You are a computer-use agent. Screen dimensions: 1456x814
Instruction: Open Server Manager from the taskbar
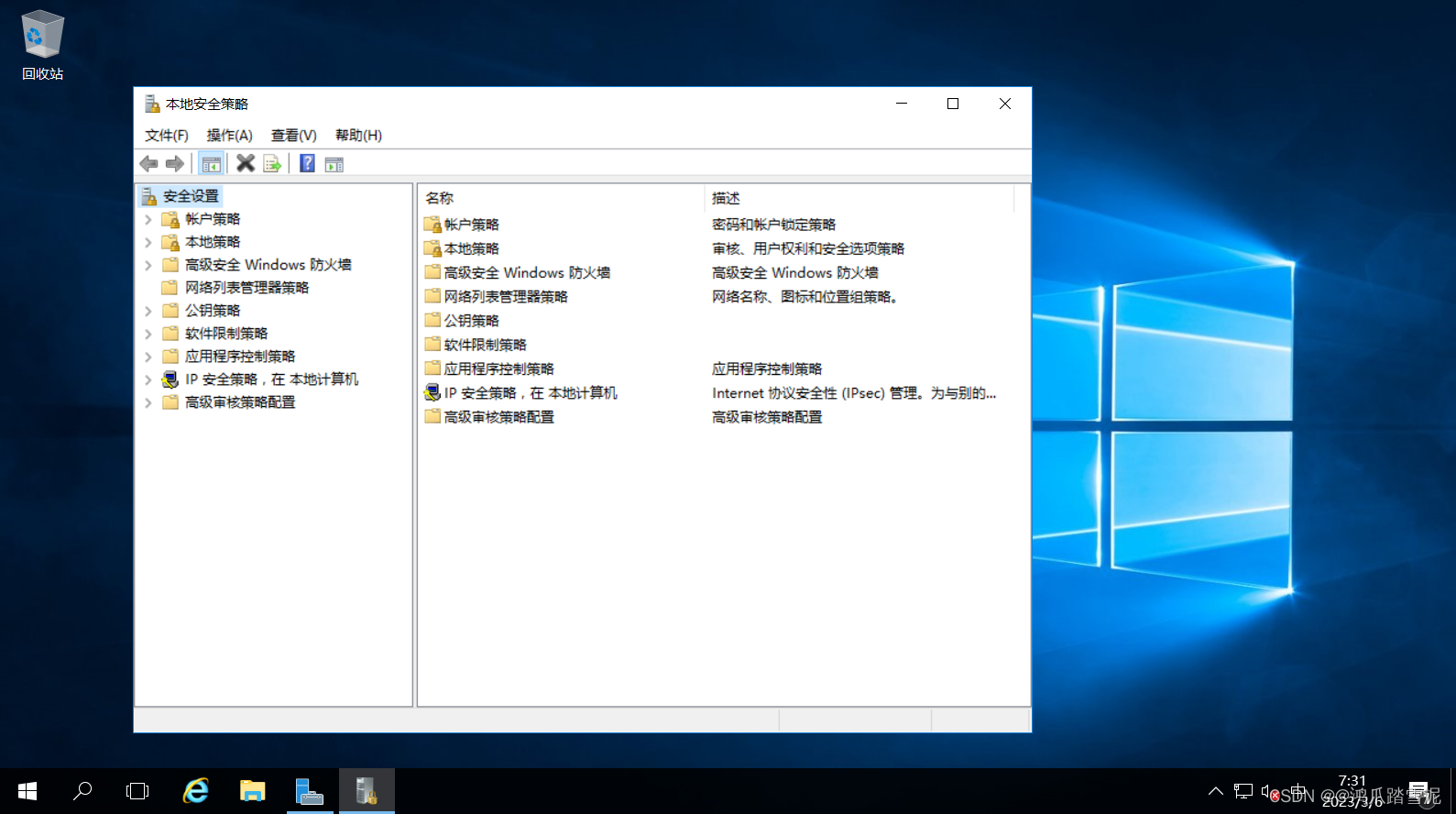pyautogui.click(x=309, y=790)
